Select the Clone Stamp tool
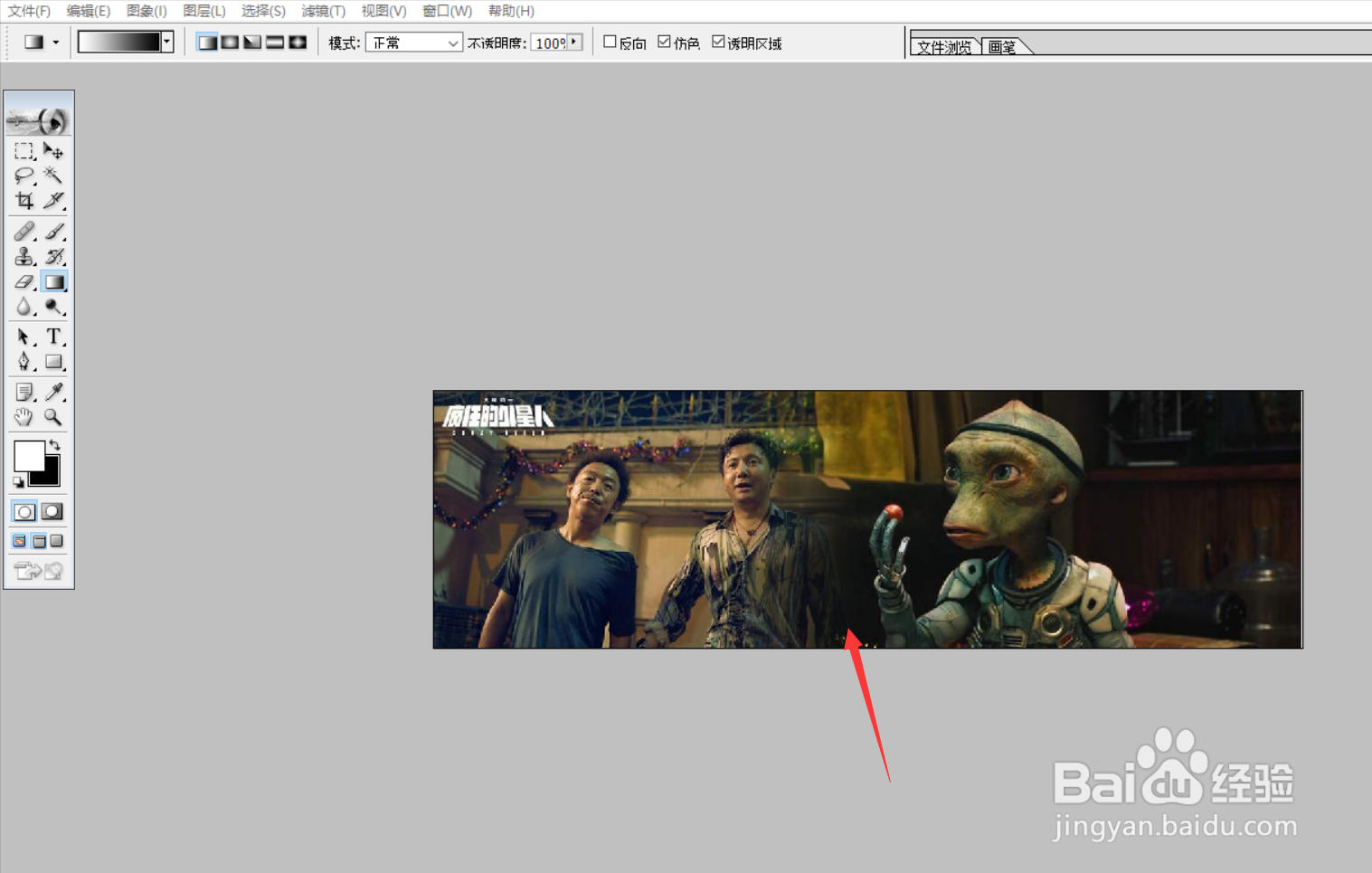Screen dimensions: 1372x873 [x=24, y=257]
